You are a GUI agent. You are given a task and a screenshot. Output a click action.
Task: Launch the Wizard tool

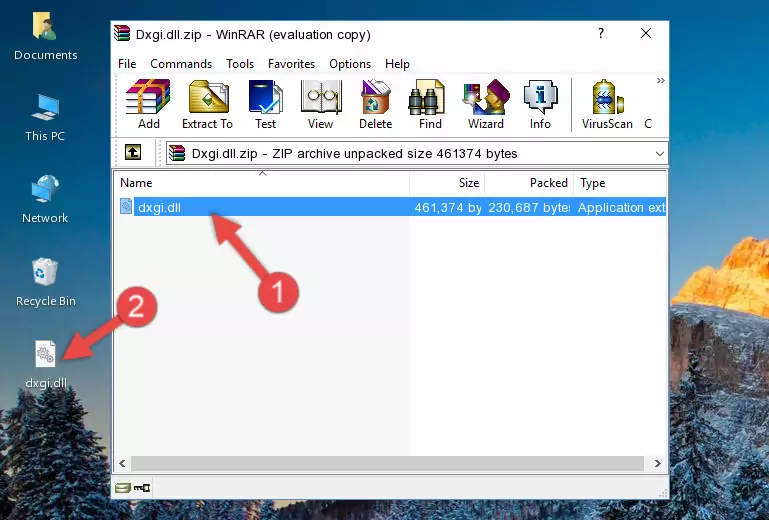[486, 104]
